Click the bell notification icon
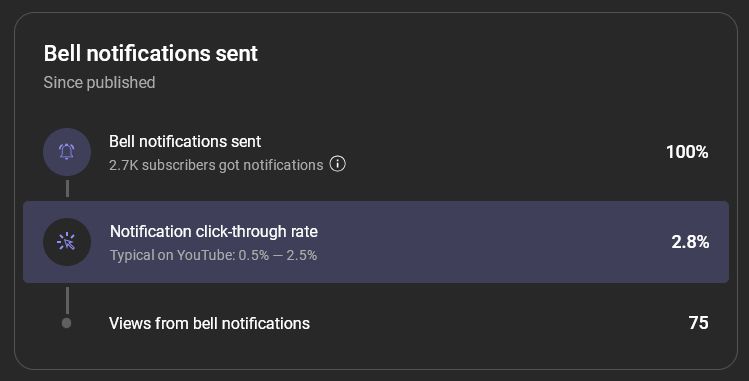This screenshot has width=749, height=381. 67,152
